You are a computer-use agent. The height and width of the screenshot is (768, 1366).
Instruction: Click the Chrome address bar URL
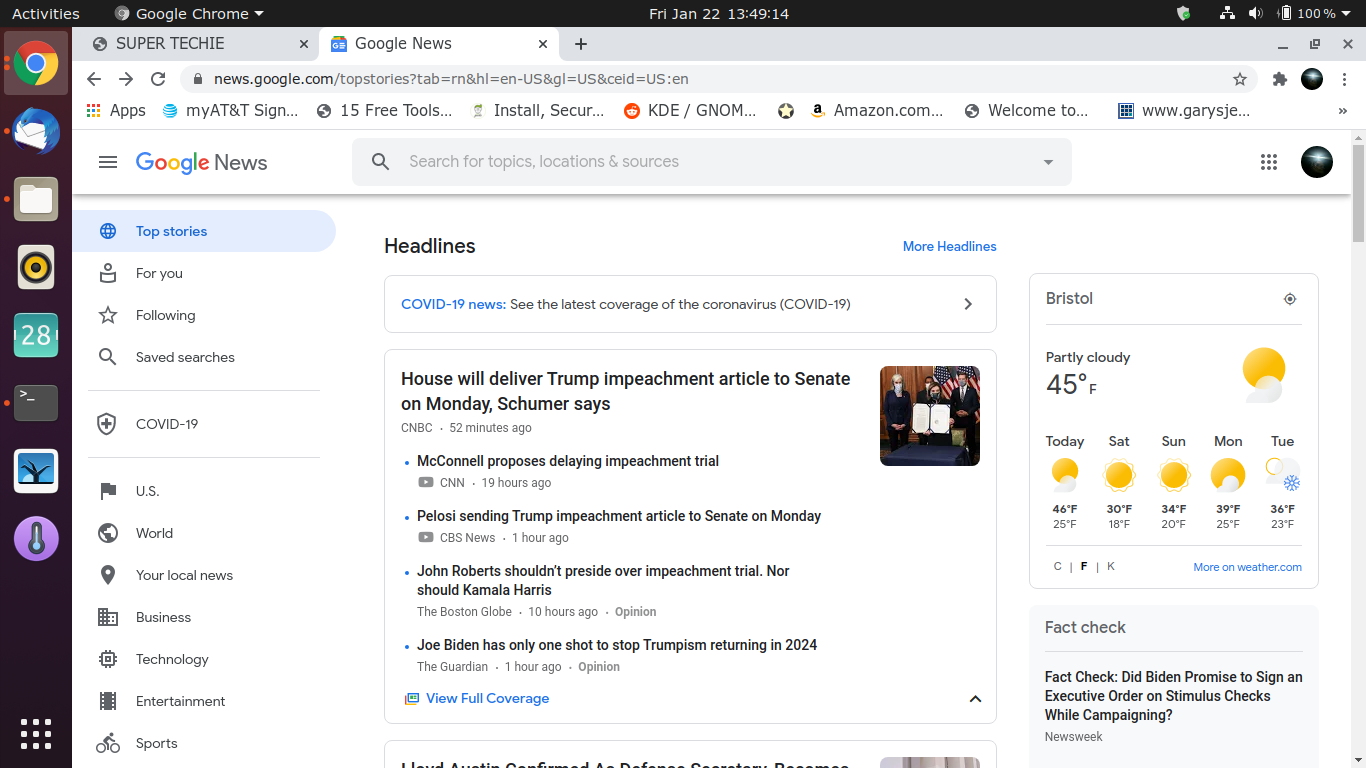451,79
